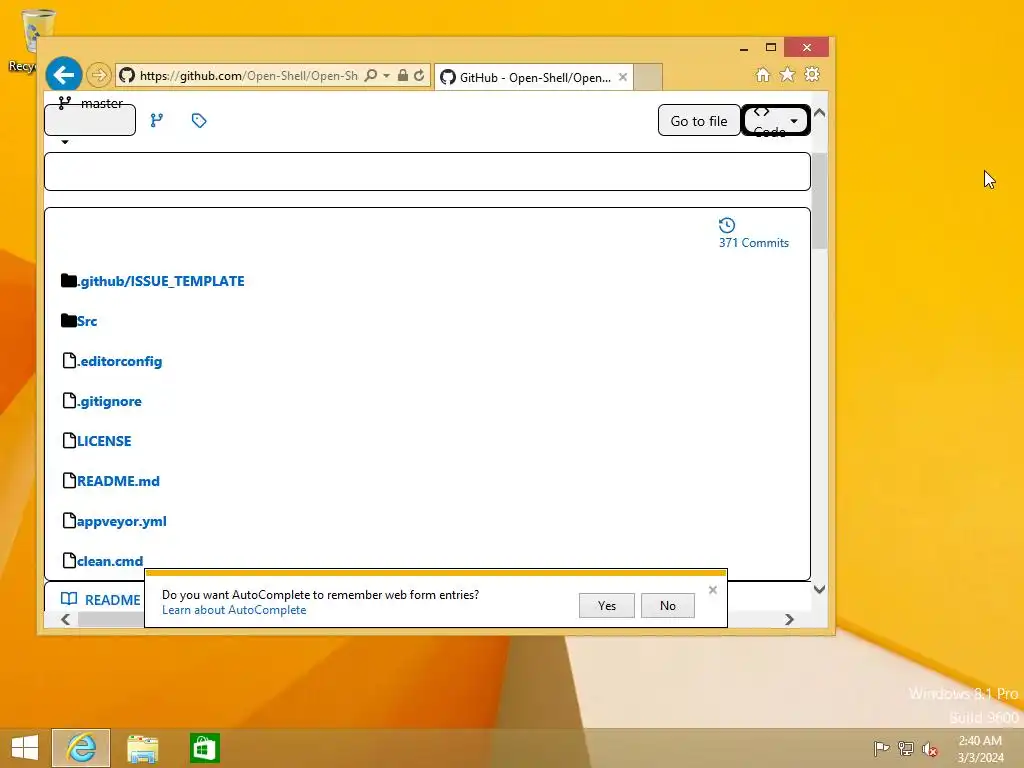
Task: Open the 371 Commits history link
Action: click(754, 243)
